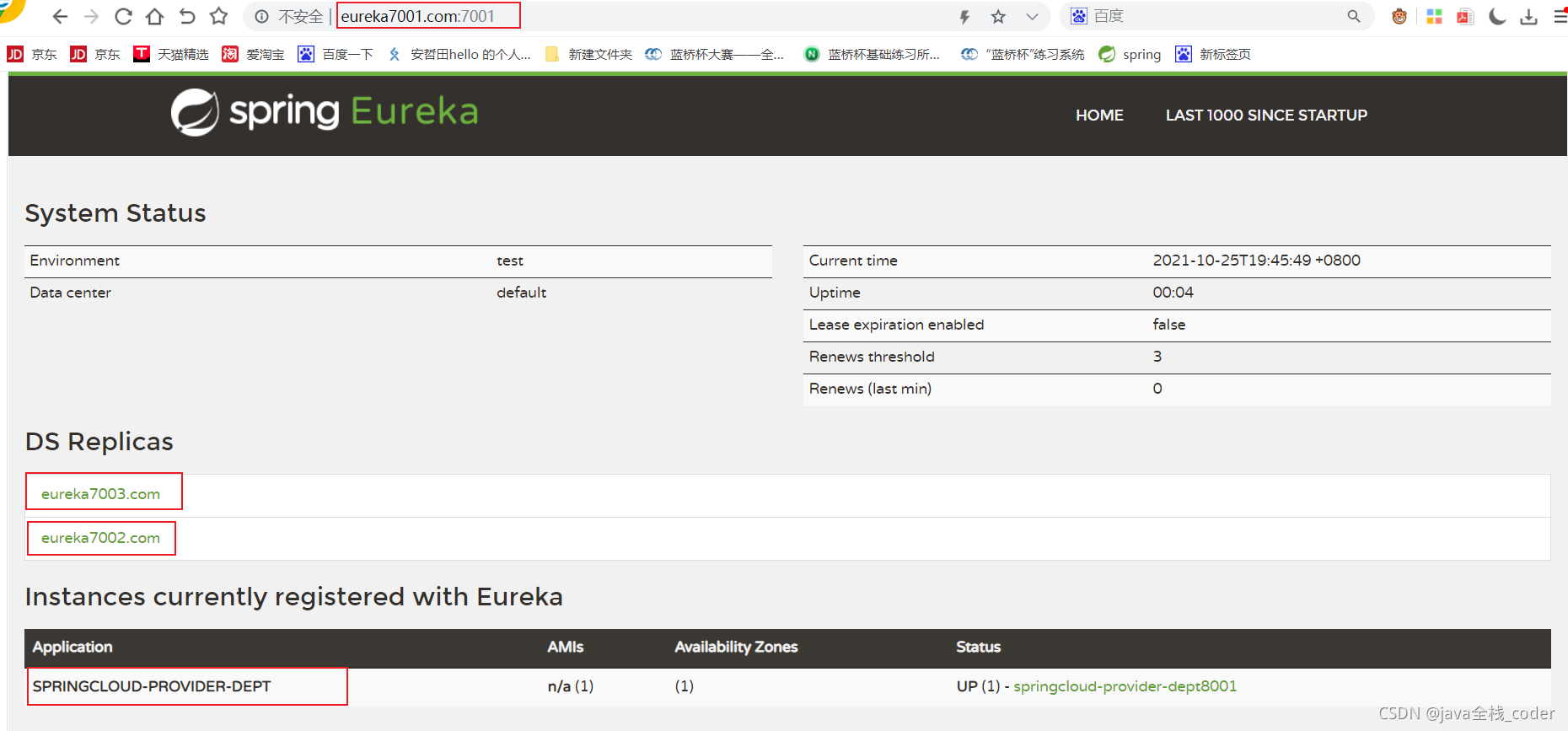Open the "蓝桥杯"练习系统 bookmark
The height and width of the screenshot is (731, 1568).
[1023, 54]
